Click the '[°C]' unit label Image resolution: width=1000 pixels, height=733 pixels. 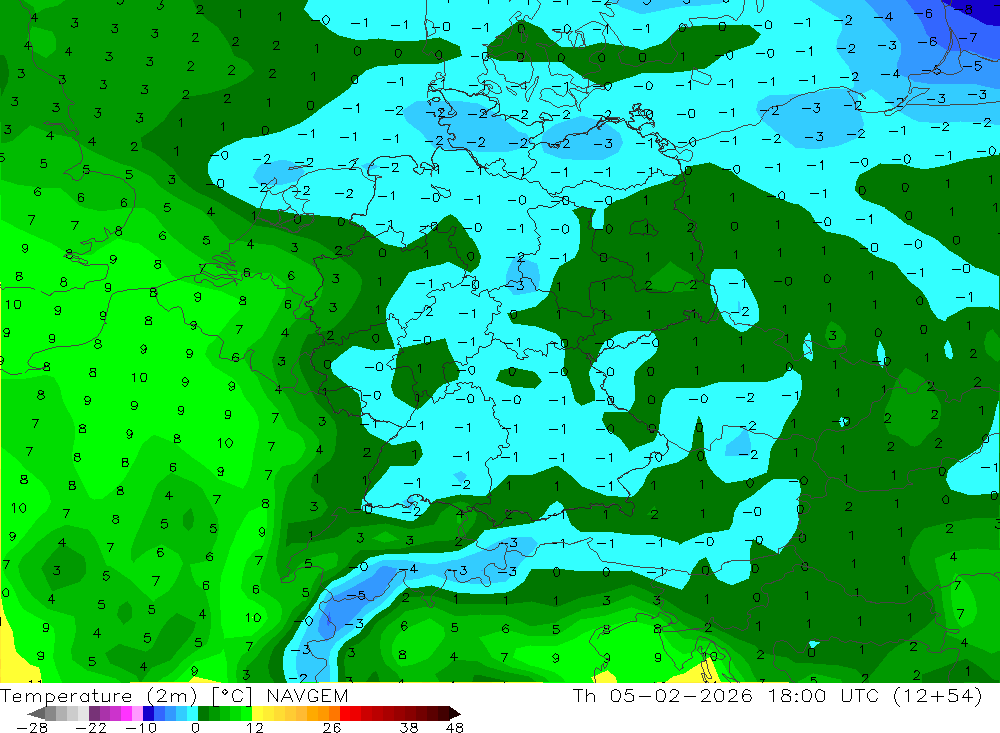(x=232, y=696)
